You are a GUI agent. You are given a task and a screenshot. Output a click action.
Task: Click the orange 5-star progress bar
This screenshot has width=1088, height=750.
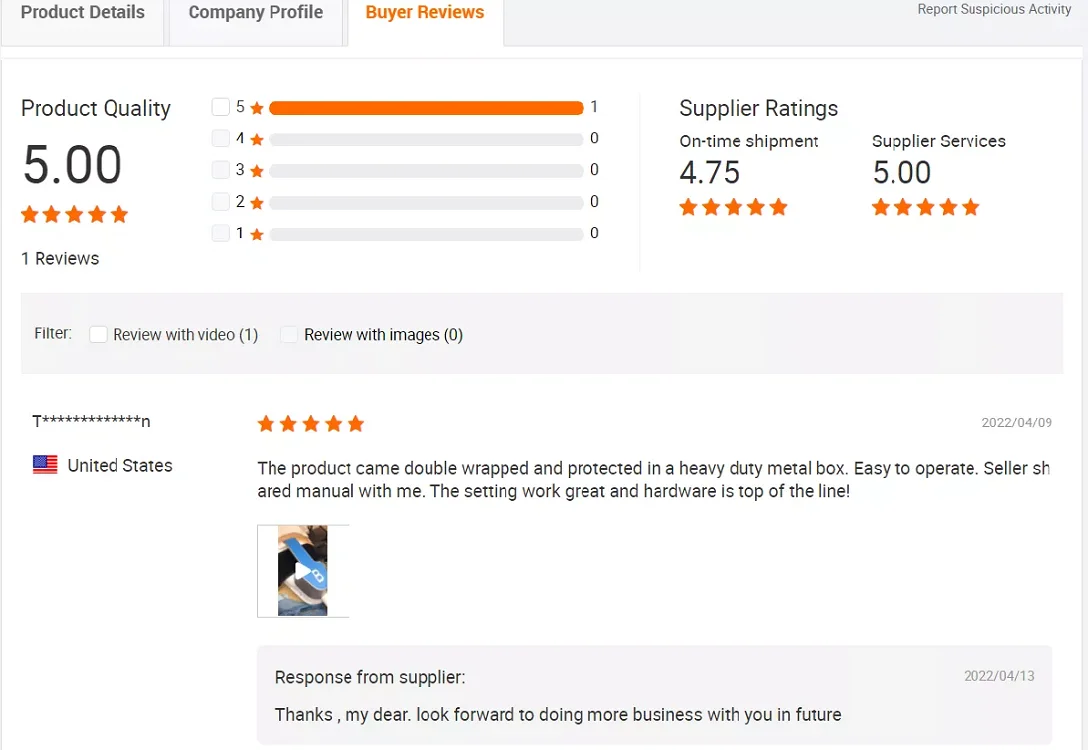(426, 108)
